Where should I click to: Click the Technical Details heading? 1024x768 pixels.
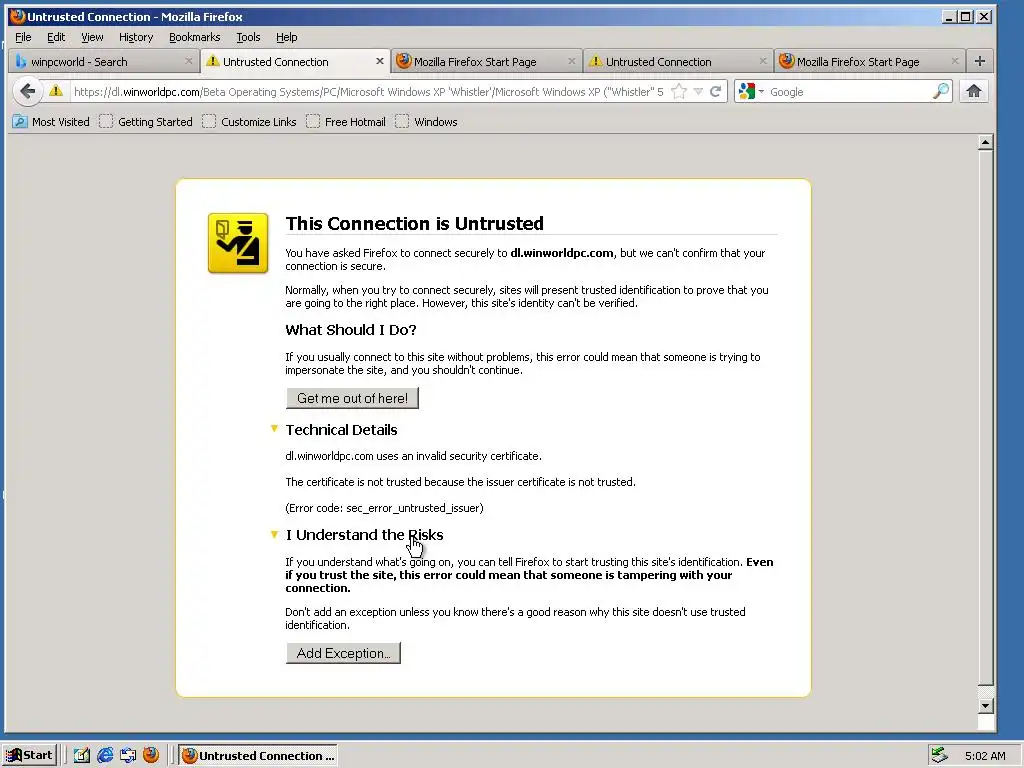[x=342, y=430]
